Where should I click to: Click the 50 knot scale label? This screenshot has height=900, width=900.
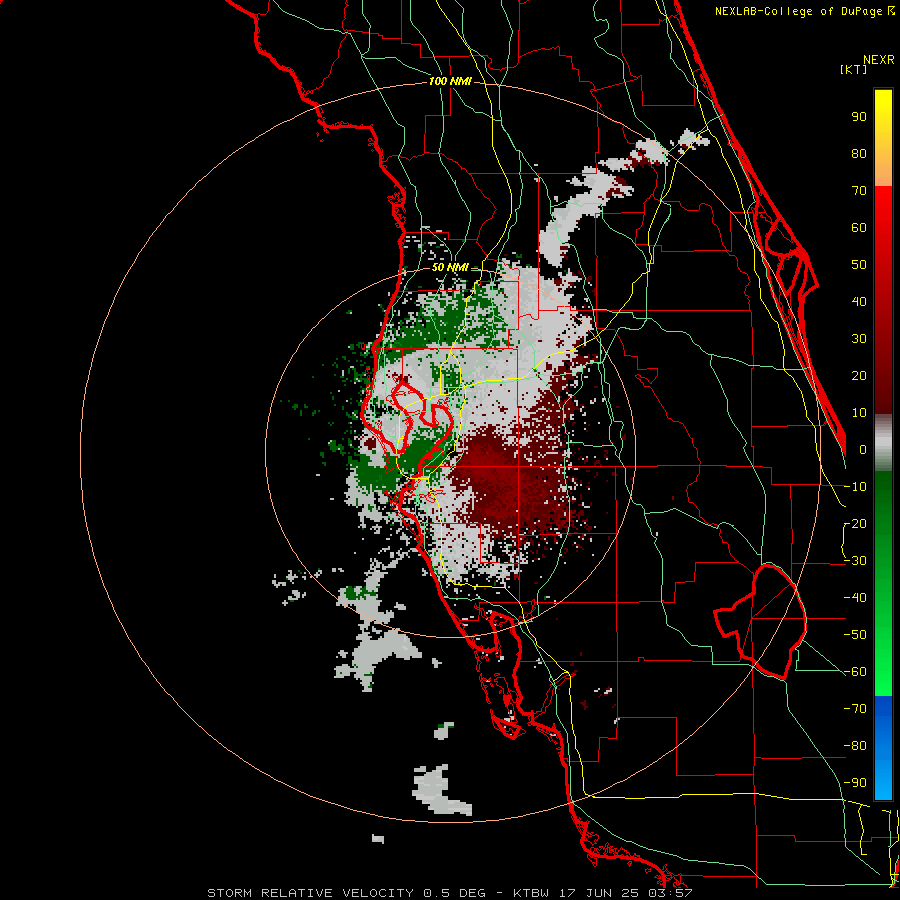(859, 265)
